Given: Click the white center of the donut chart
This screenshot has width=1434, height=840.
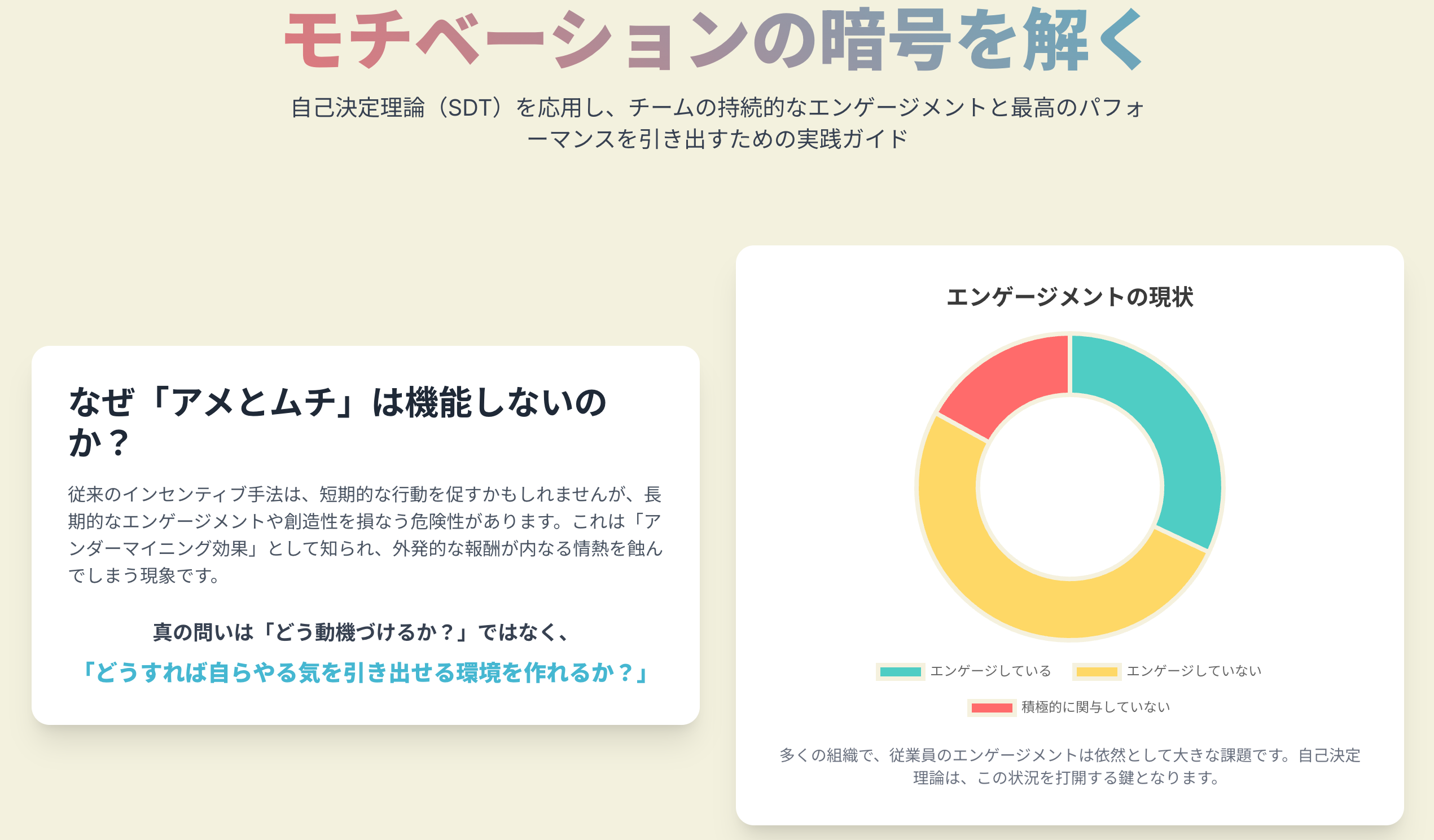Looking at the screenshot, I should tap(1070, 487).
